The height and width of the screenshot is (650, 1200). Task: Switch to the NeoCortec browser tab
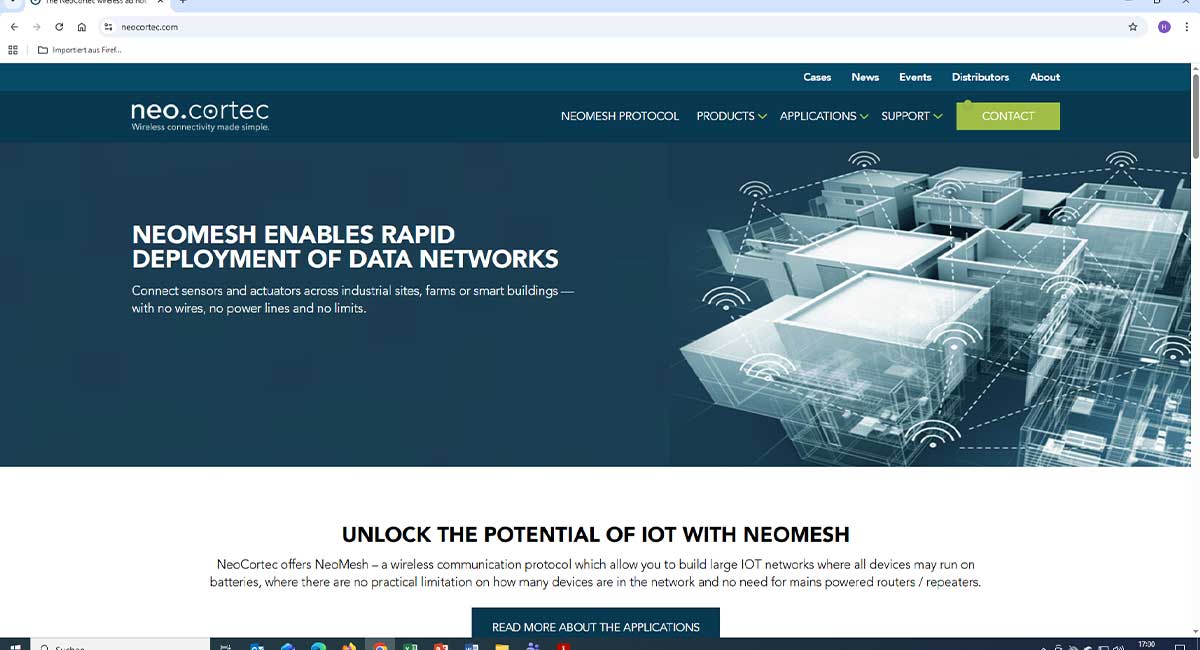point(90,5)
